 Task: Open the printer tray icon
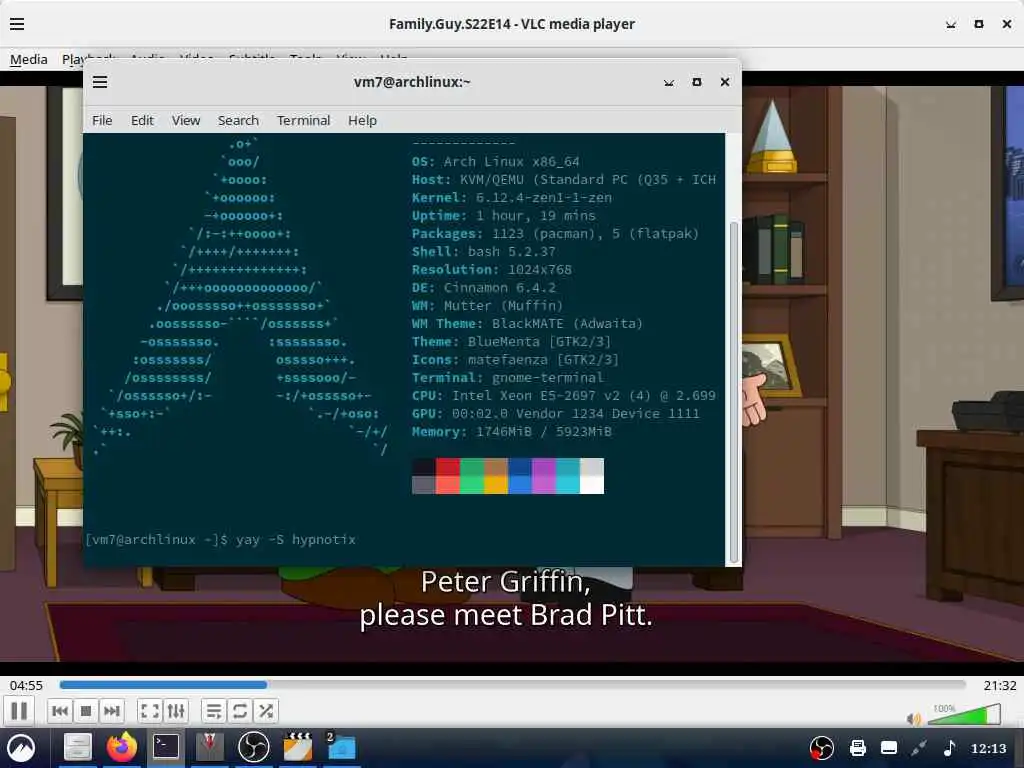coord(857,748)
